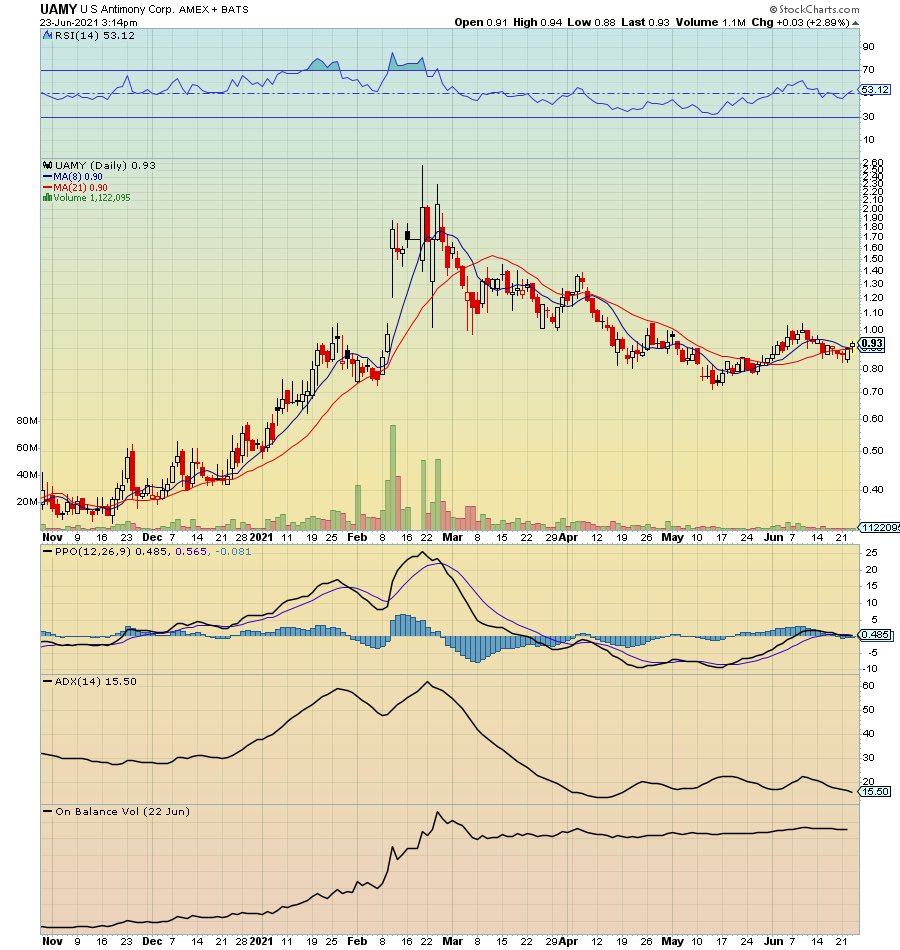Click the Chg +0.03 (+2.89%) value
The image size is (900, 950).
point(800,22)
